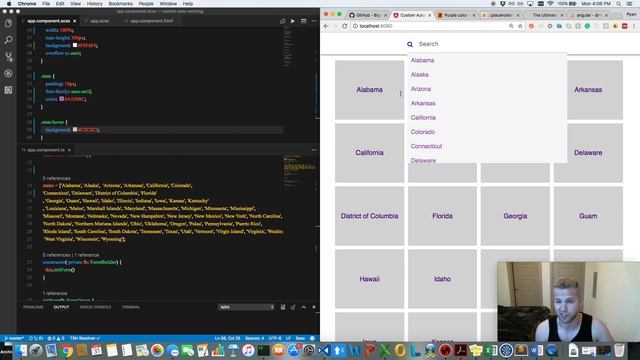
Task: Click the master branch in the status bar
Action: [x=14, y=338]
